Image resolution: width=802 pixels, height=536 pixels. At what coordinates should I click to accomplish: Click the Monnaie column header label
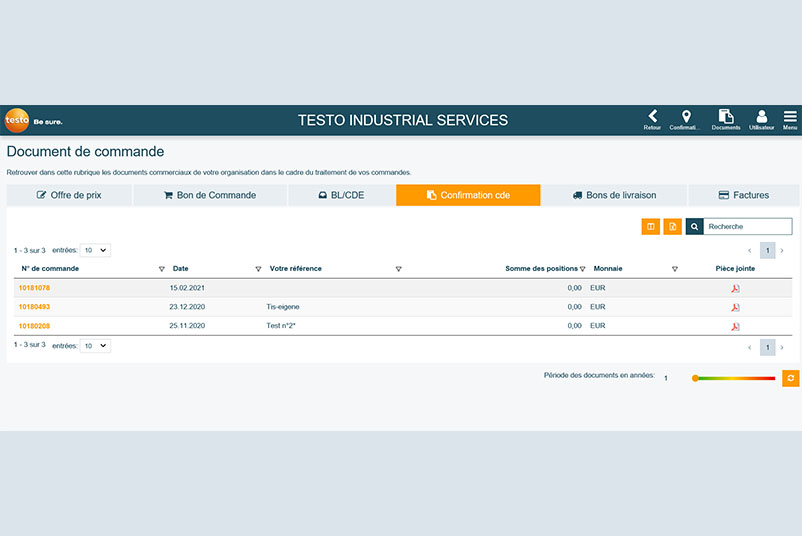click(608, 269)
